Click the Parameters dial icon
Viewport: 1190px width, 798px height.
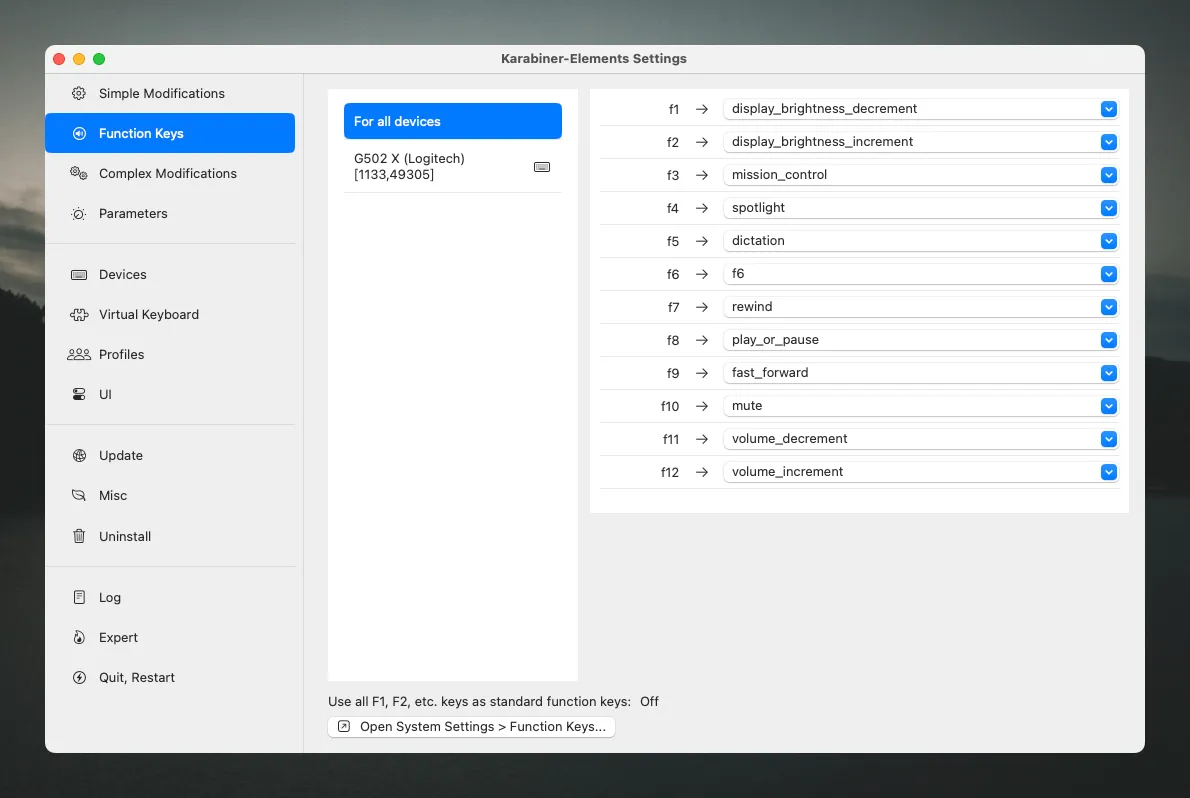[x=79, y=213]
